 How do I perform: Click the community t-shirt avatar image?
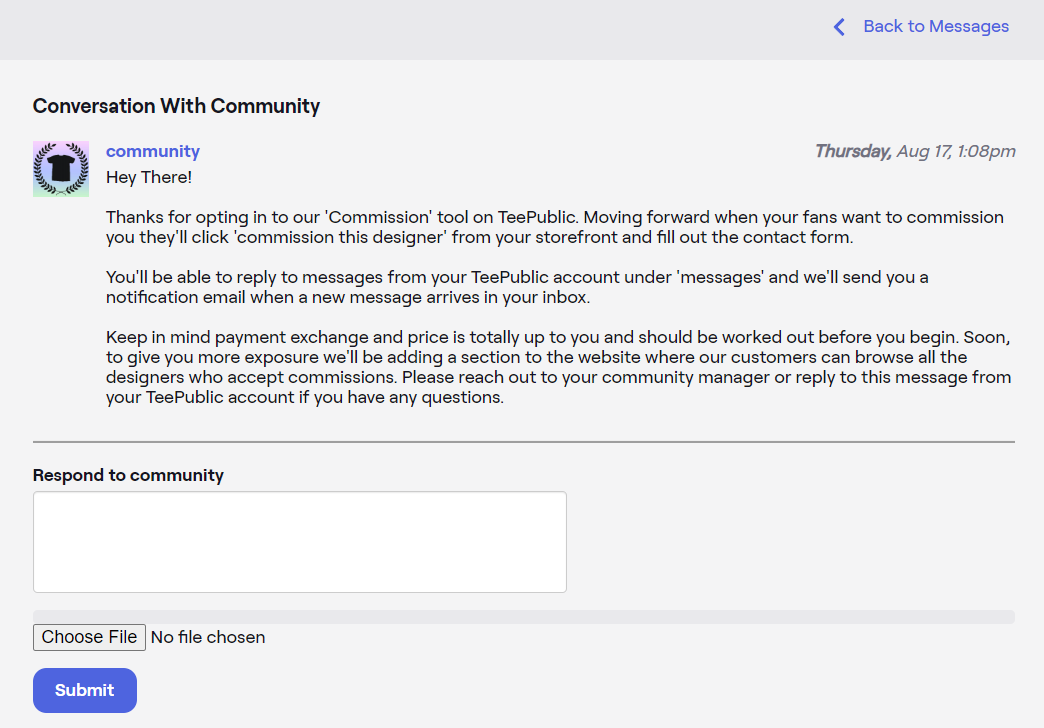click(61, 169)
